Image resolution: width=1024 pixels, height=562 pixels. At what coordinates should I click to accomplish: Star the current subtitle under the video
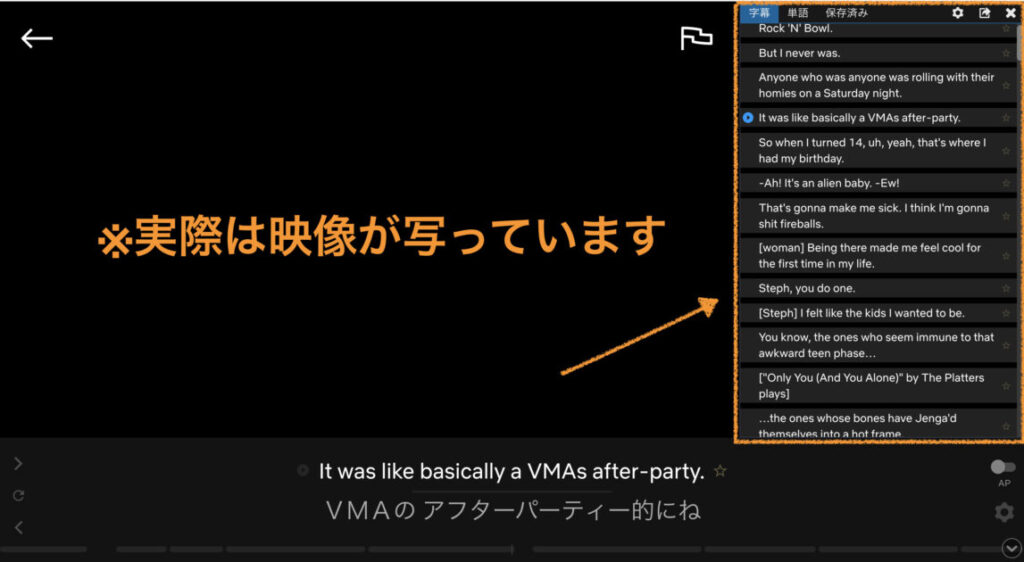pyautogui.click(x=720, y=471)
